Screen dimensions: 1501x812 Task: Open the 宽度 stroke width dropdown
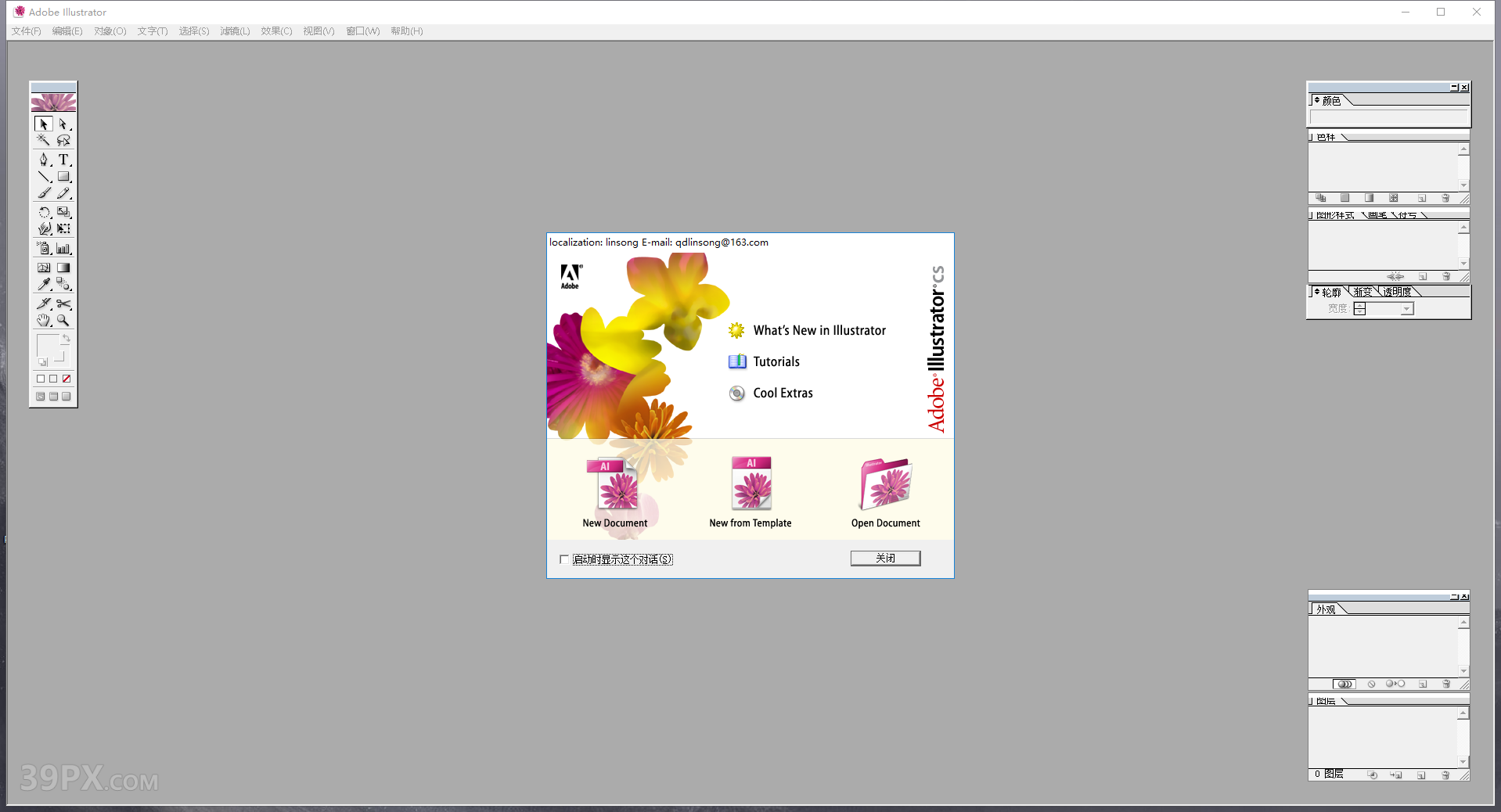click(x=1406, y=308)
